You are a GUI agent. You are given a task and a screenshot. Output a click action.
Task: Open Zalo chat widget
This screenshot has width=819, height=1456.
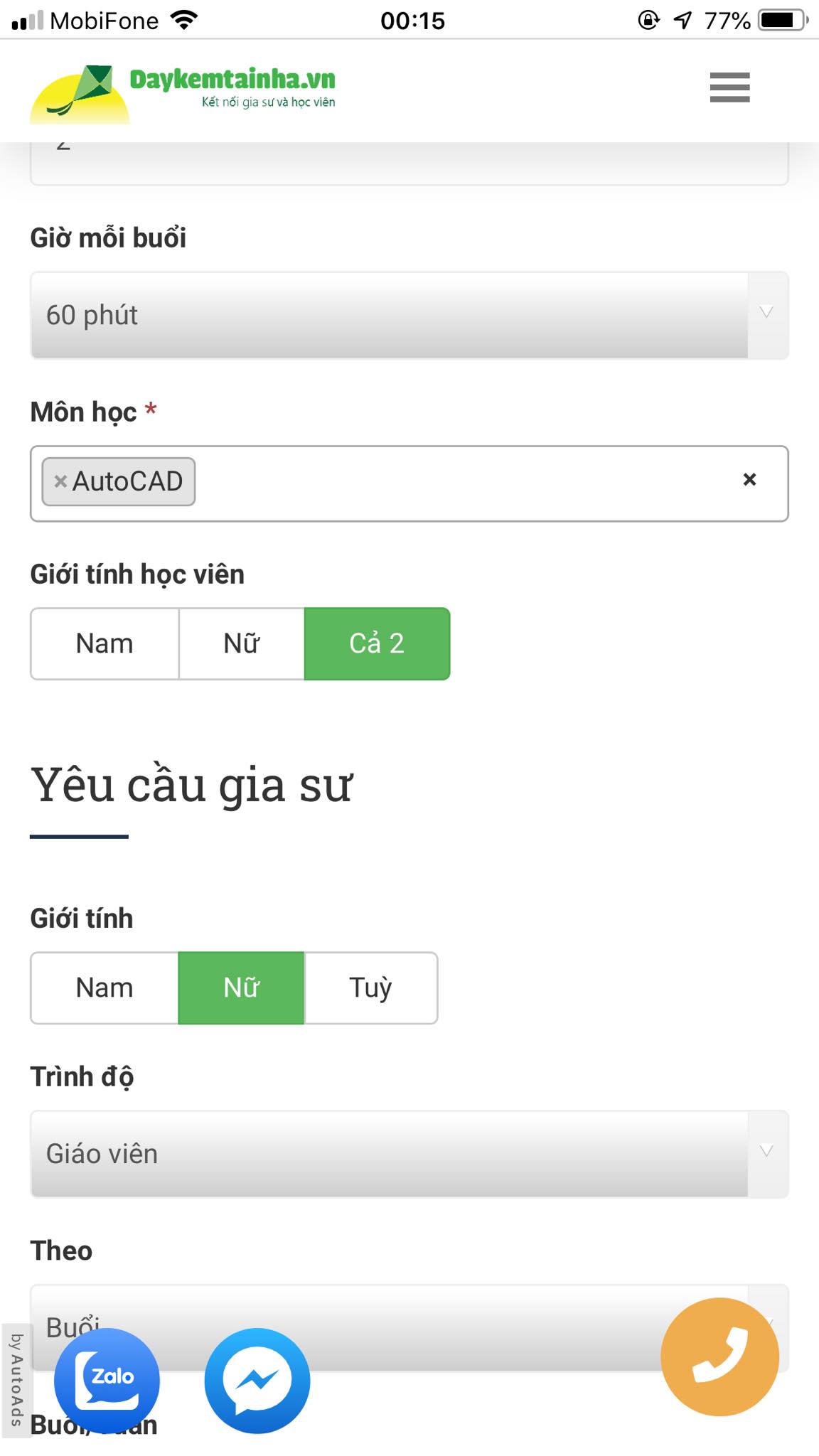pyautogui.click(x=107, y=1378)
